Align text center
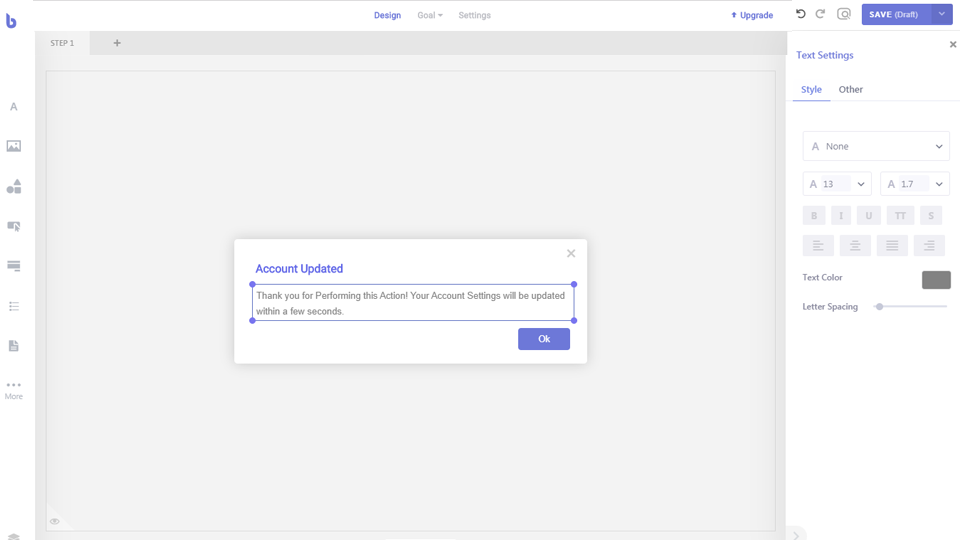This screenshot has width=960, height=540. click(855, 246)
